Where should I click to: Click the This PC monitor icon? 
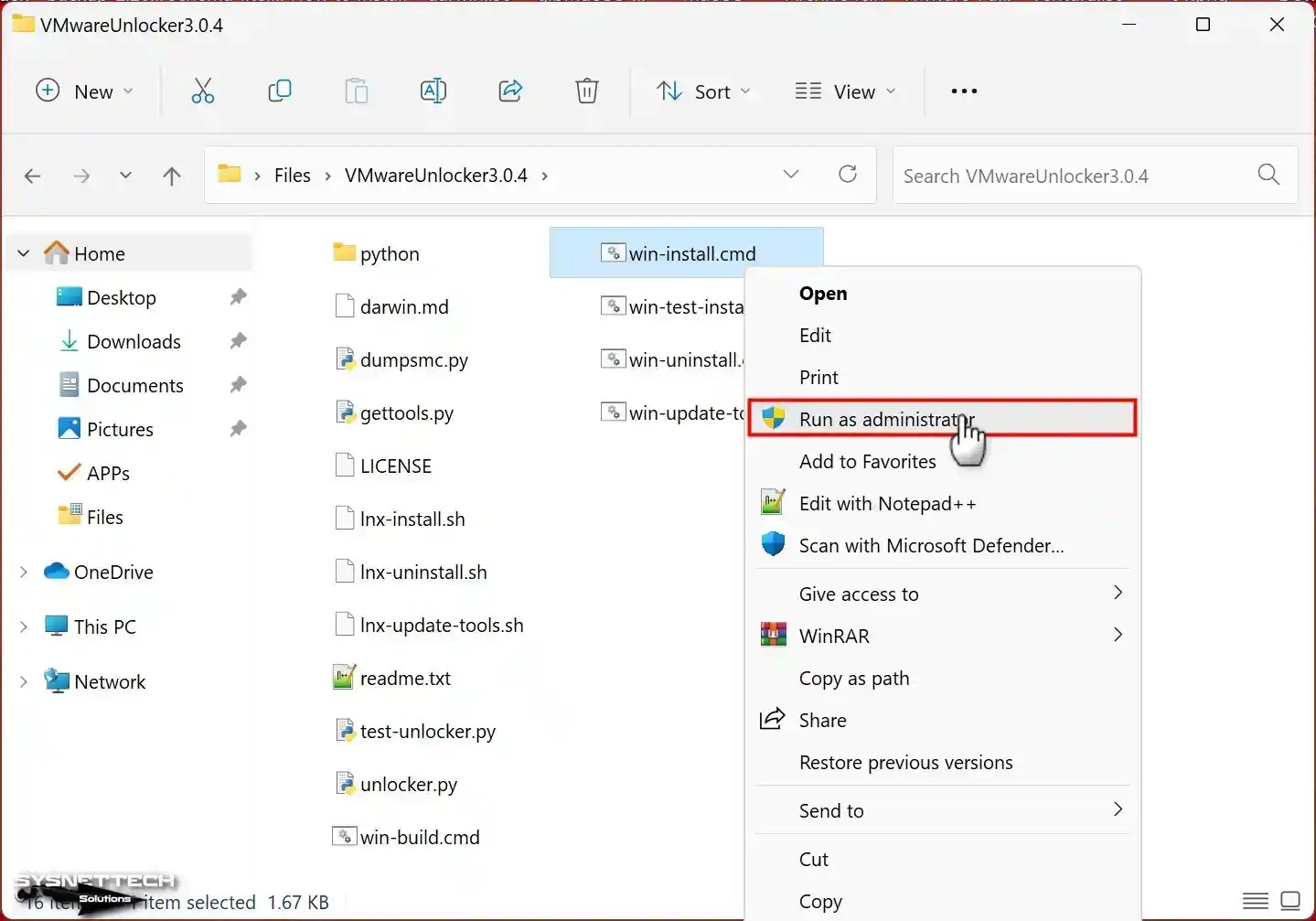tap(57, 626)
